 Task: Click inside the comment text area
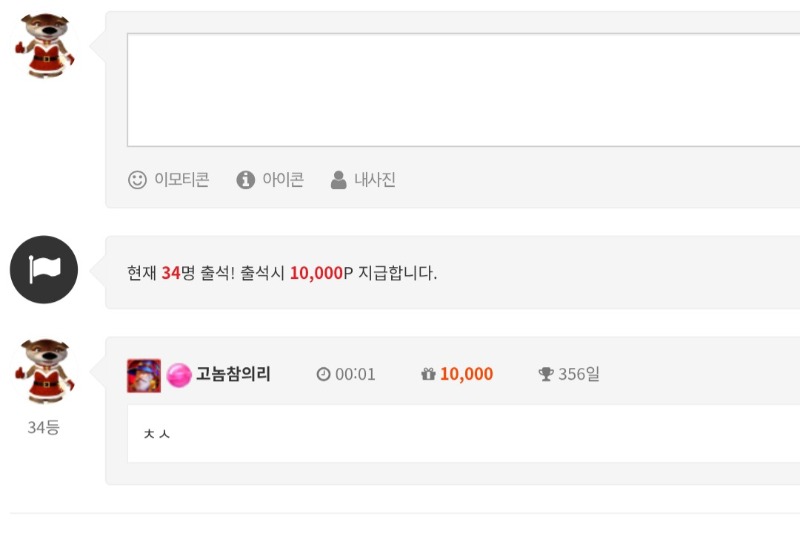[x=463, y=90]
